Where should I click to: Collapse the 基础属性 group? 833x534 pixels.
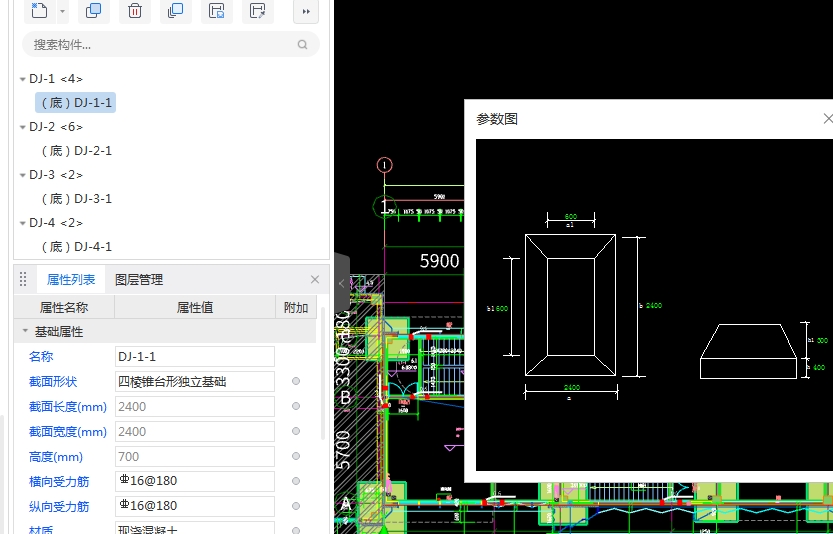coord(24,331)
